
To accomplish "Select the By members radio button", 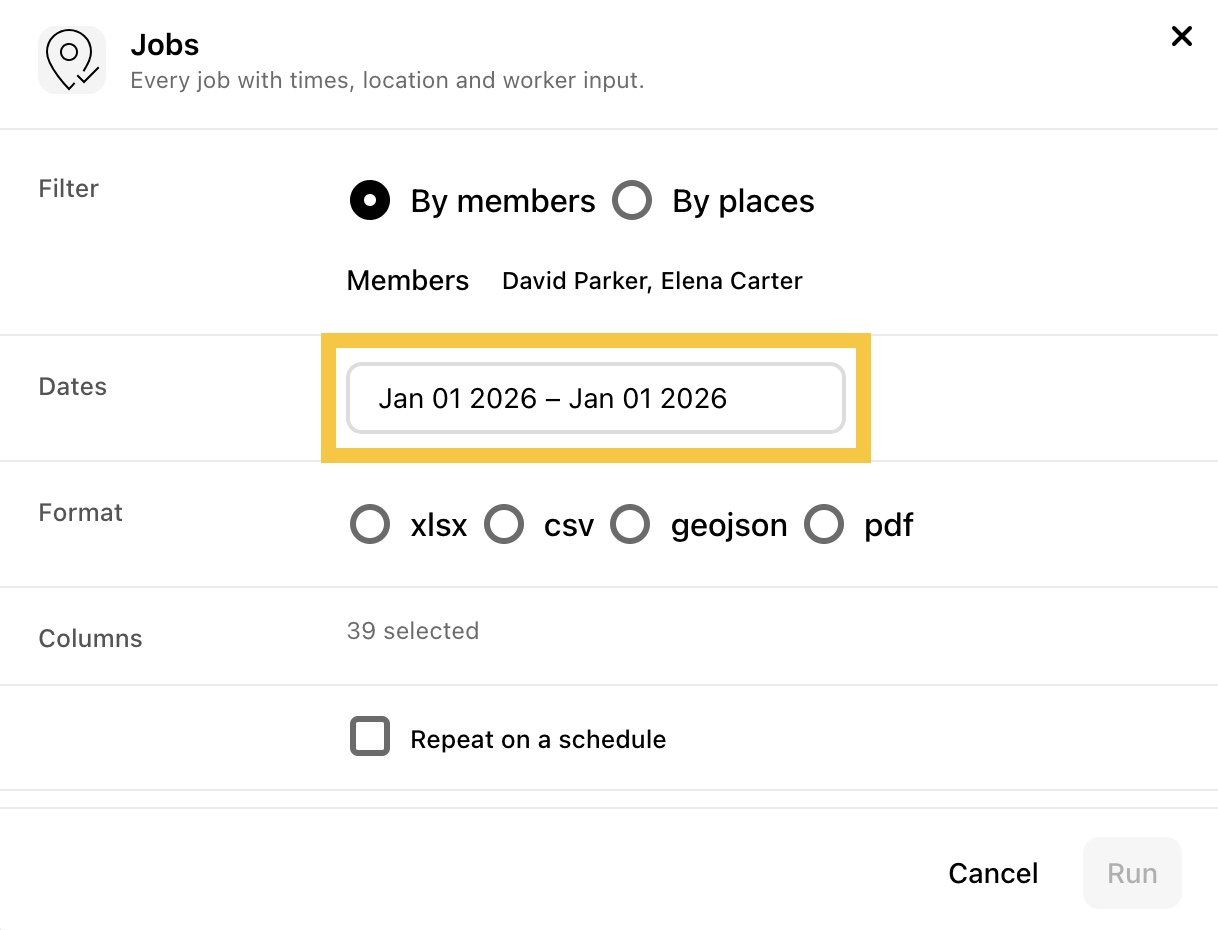I will 370,201.
